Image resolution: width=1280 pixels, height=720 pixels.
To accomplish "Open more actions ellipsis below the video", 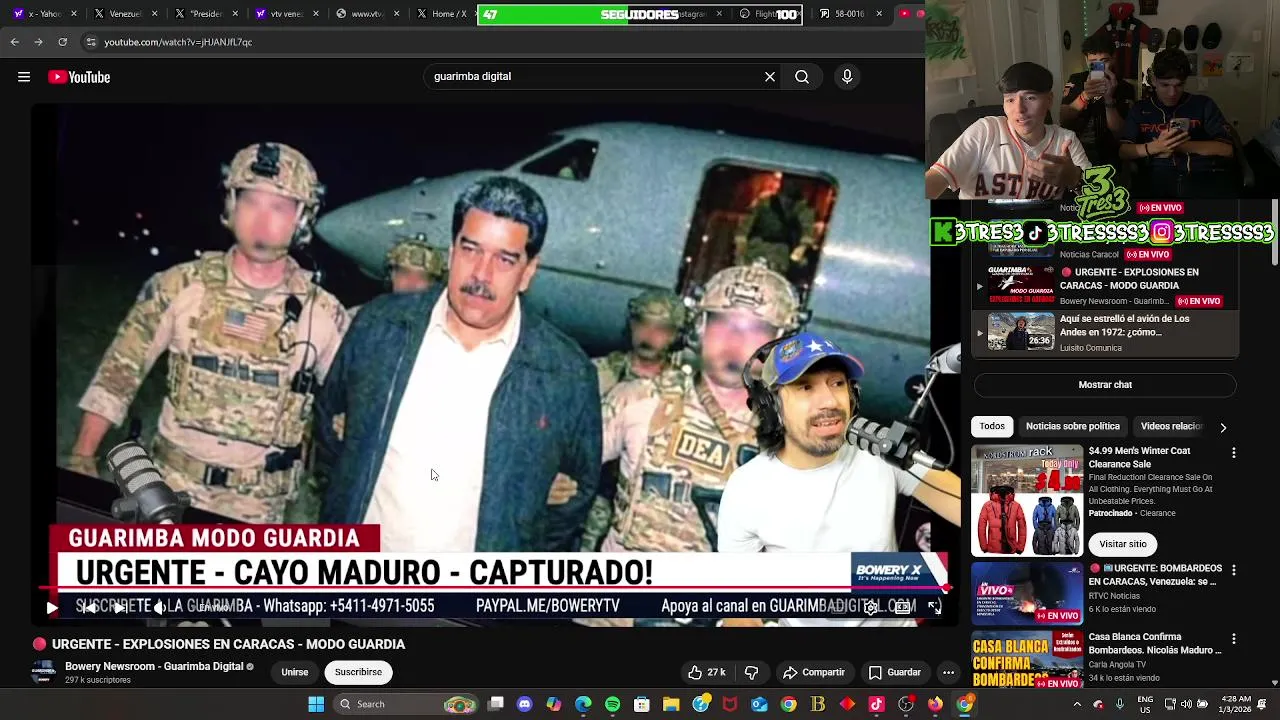I will pyautogui.click(x=948, y=672).
